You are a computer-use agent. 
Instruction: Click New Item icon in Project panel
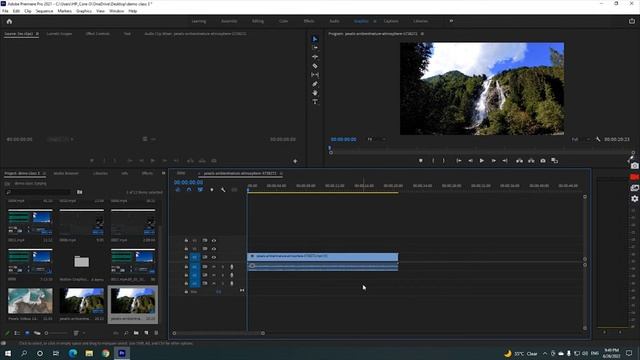coord(146,333)
